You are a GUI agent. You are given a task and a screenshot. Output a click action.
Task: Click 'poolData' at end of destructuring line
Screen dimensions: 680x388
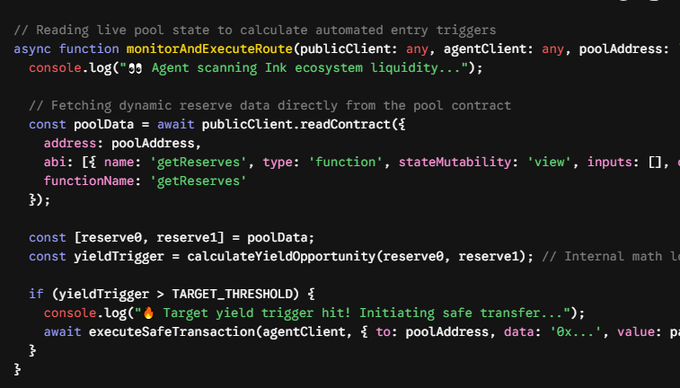(277, 238)
